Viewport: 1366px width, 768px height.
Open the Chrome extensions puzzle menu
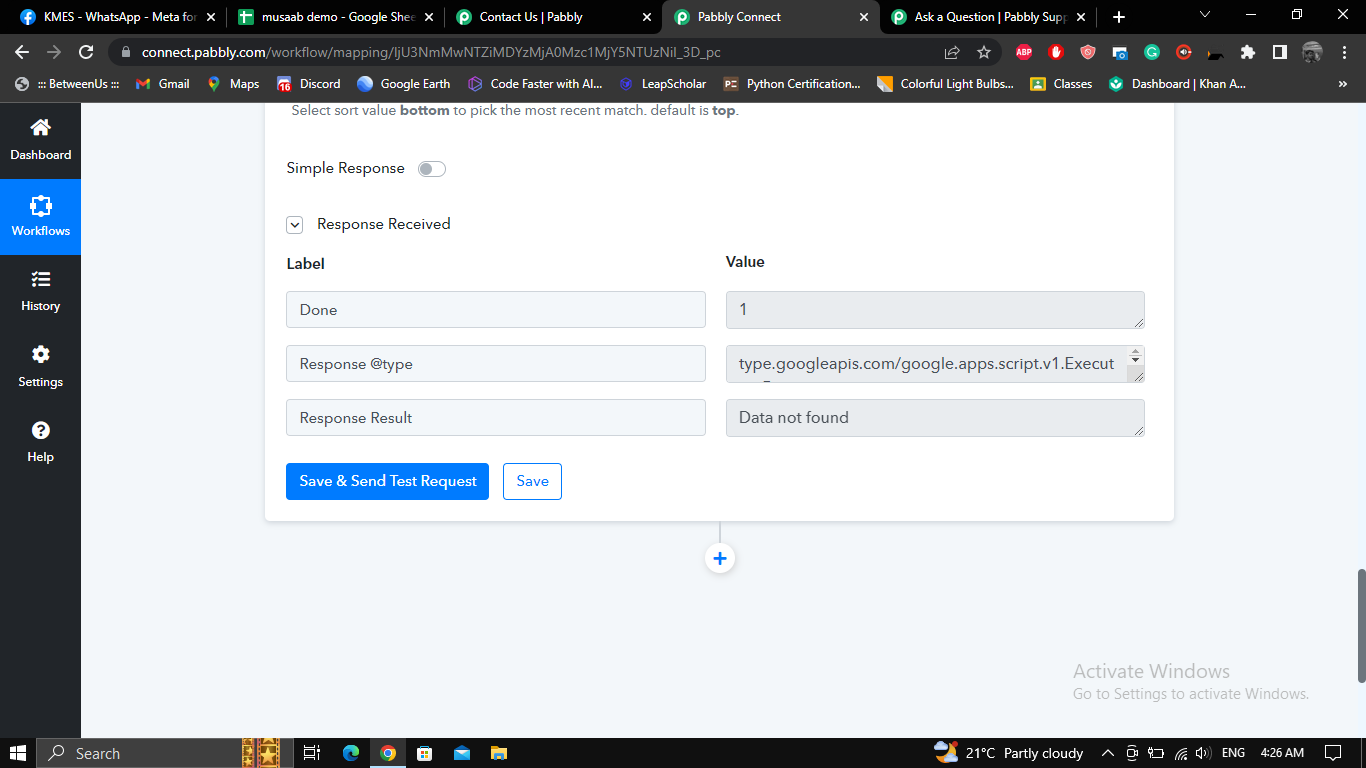(x=1247, y=52)
